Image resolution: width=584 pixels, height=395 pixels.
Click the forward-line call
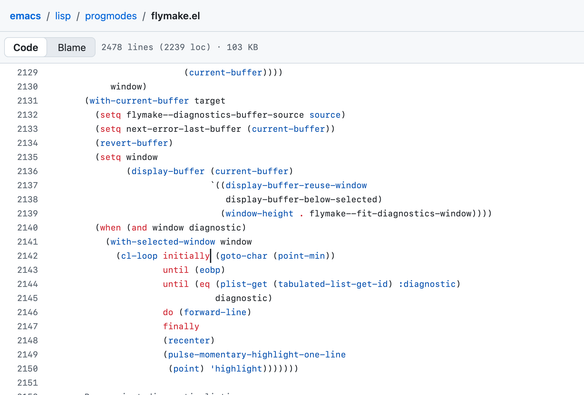[x=215, y=312]
